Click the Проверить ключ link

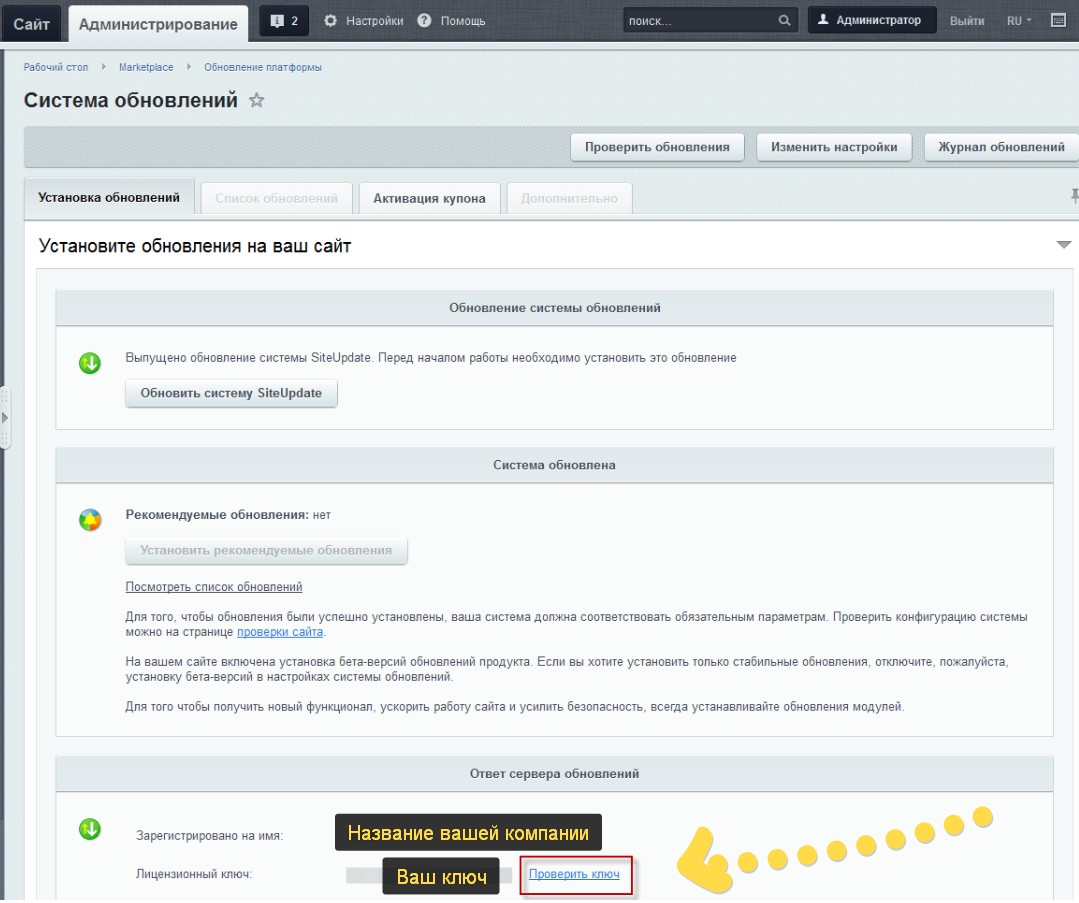[x=574, y=874]
